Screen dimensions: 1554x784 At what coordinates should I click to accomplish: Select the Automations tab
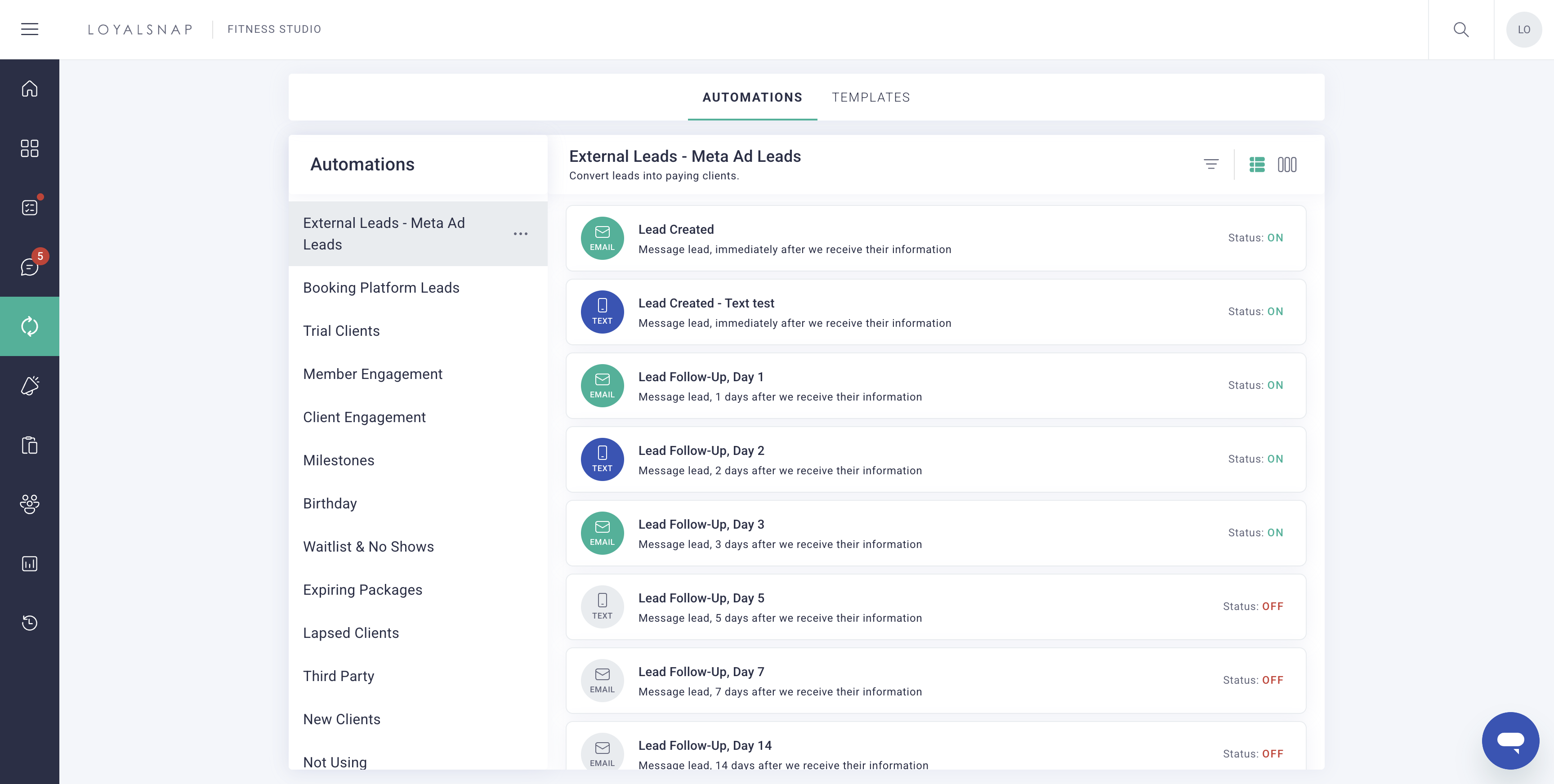(752, 97)
